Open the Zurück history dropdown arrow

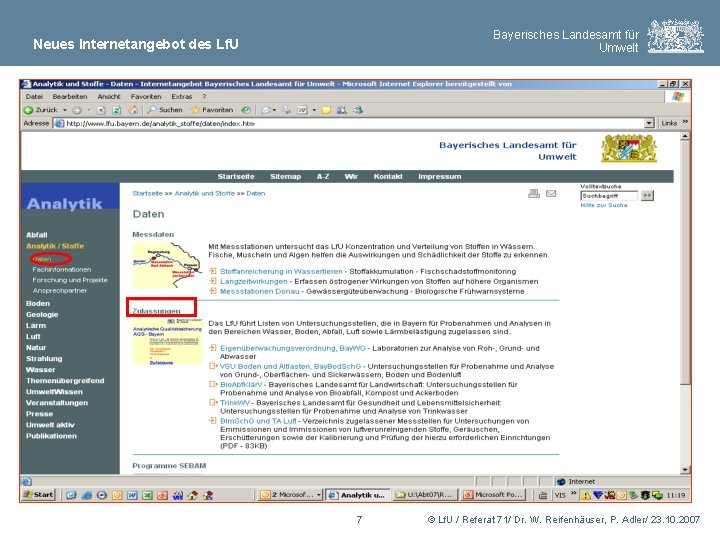[65, 110]
